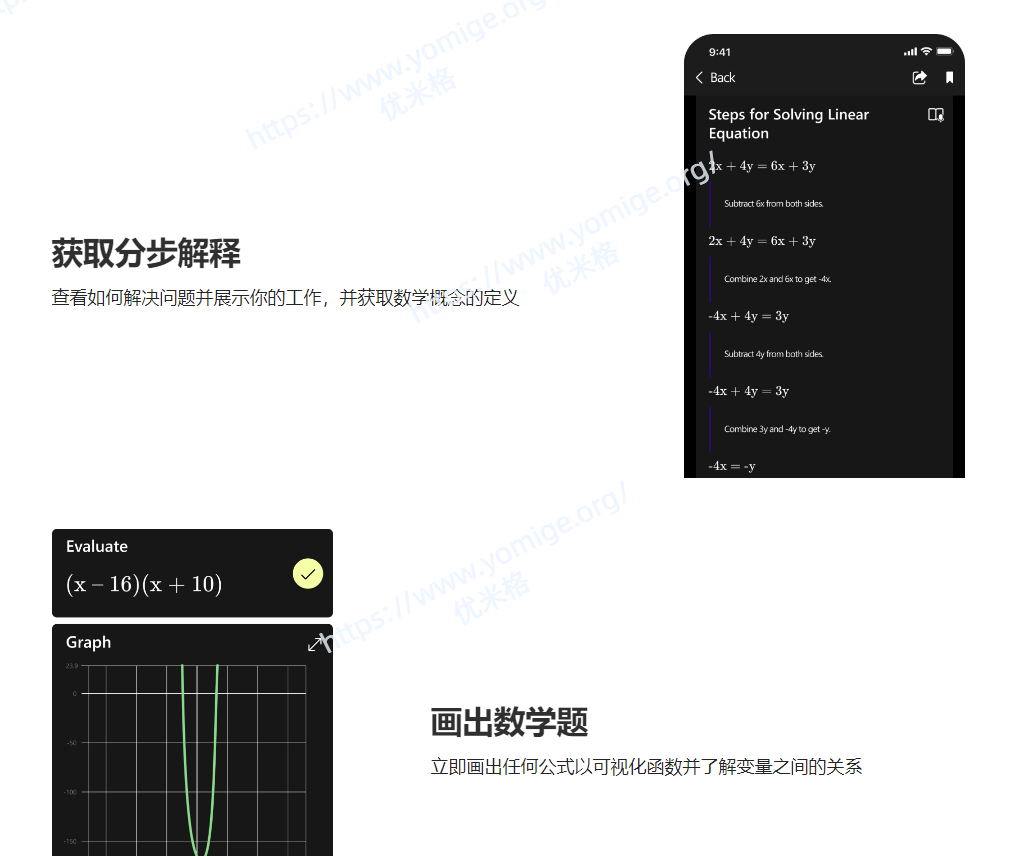Select the equation '-4x = -y'

pos(732,465)
